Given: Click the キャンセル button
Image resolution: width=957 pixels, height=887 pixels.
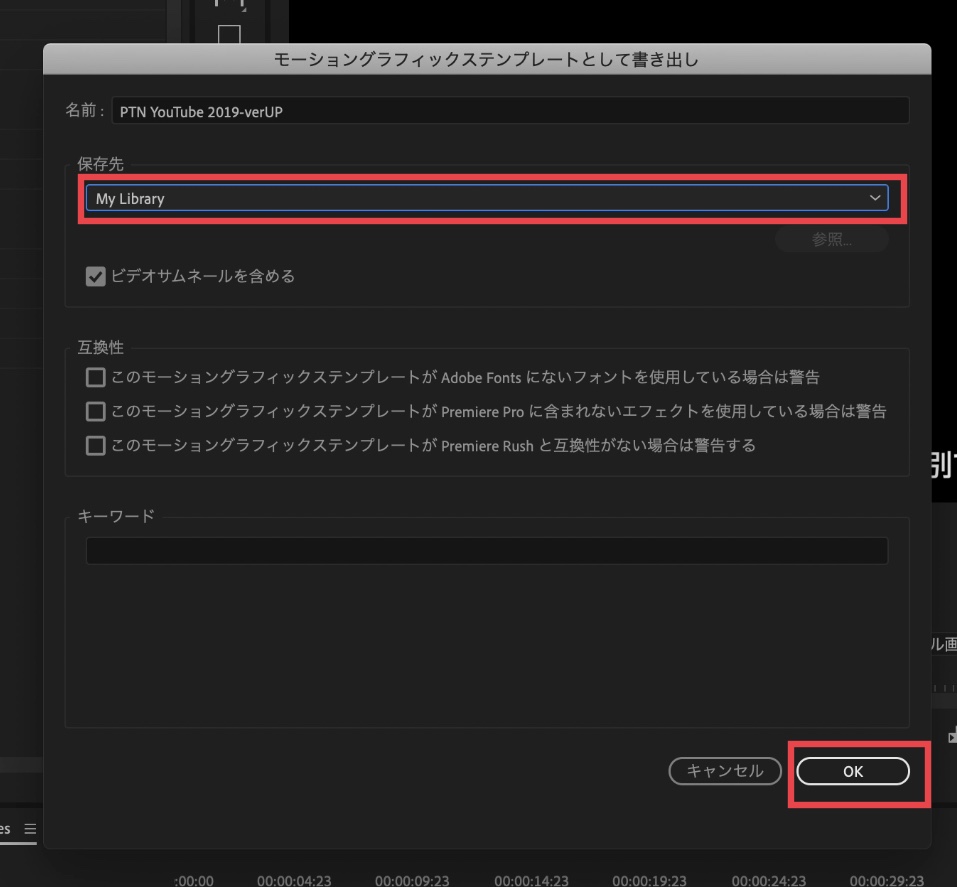Looking at the screenshot, I should (725, 771).
